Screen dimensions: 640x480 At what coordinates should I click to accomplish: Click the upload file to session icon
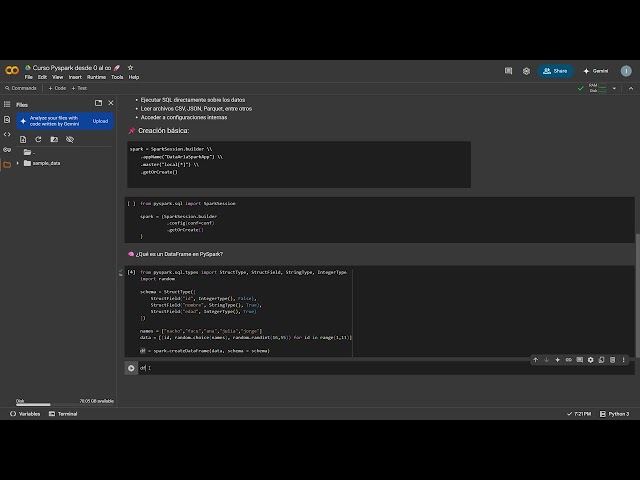click(23, 140)
